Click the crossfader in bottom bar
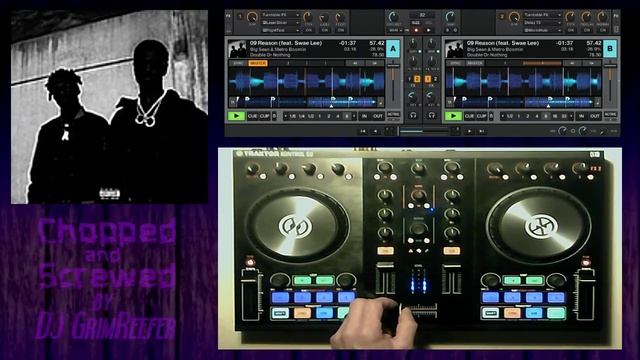The image size is (640, 360). [x=423, y=131]
